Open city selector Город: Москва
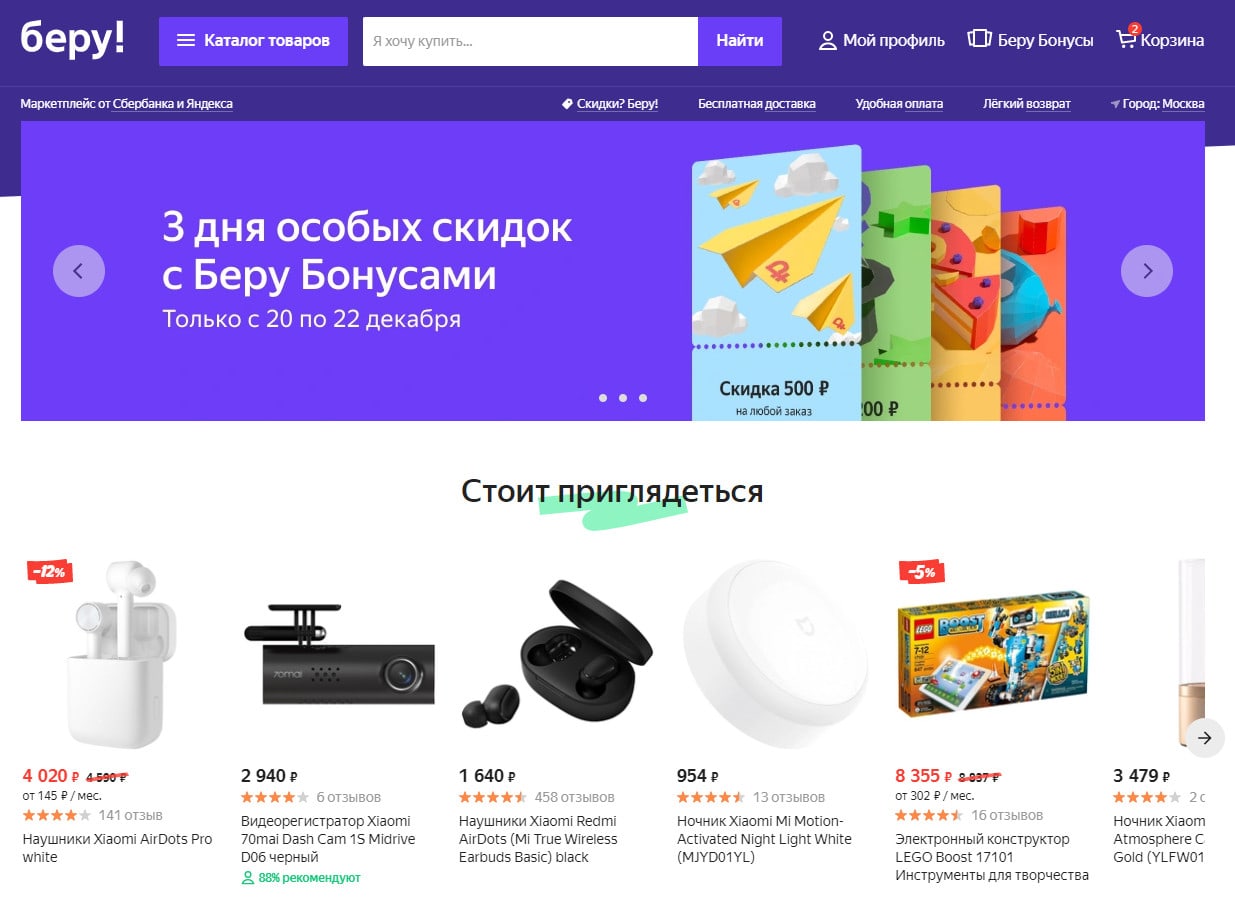This screenshot has width=1235, height=907. pyautogui.click(x=1157, y=104)
